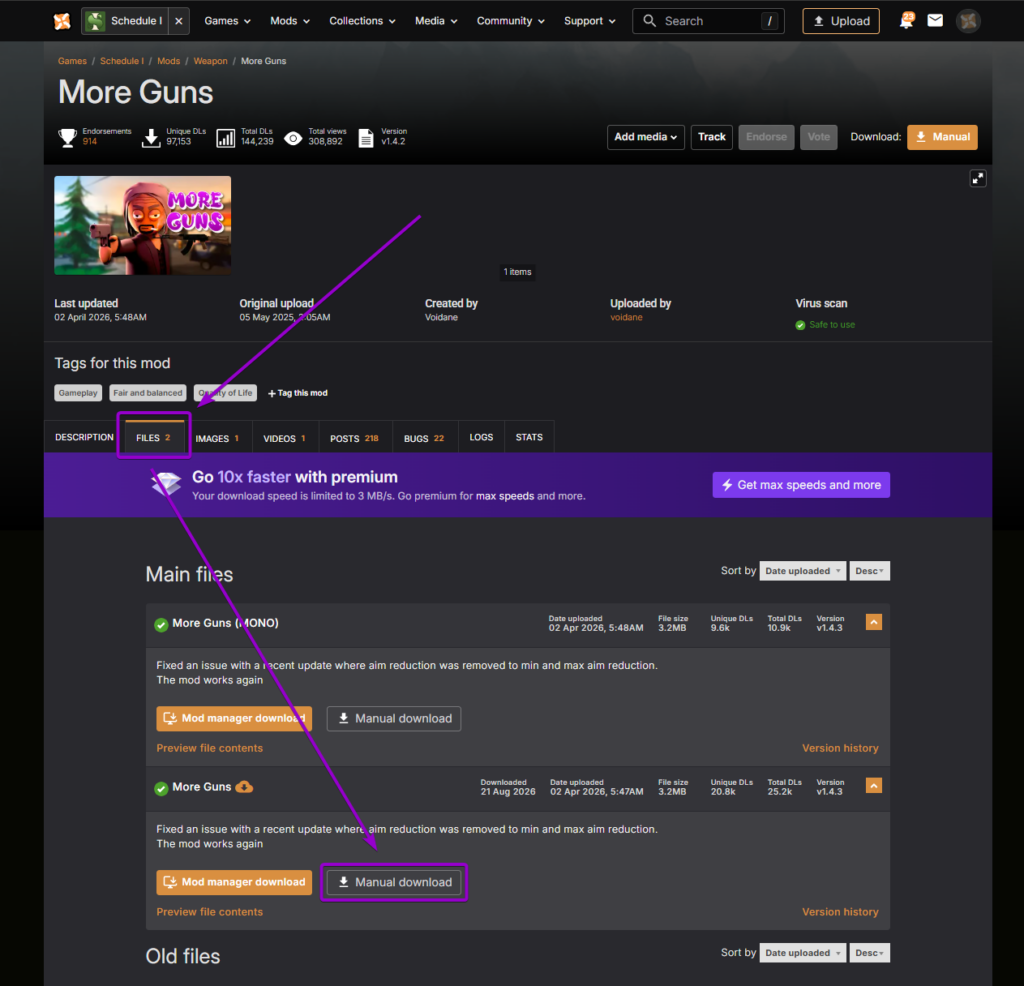1024x986 pixels.
Task: Open the messages envelope icon
Action: click(x=935, y=21)
